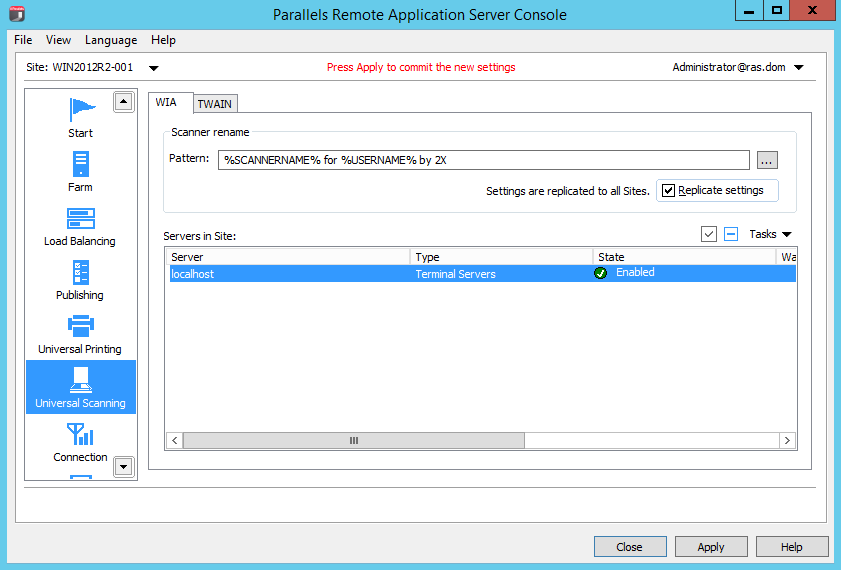This screenshot has height=570, width=841.
Task: Click the scanner rename Pattern field
Action: click(483, 160)
